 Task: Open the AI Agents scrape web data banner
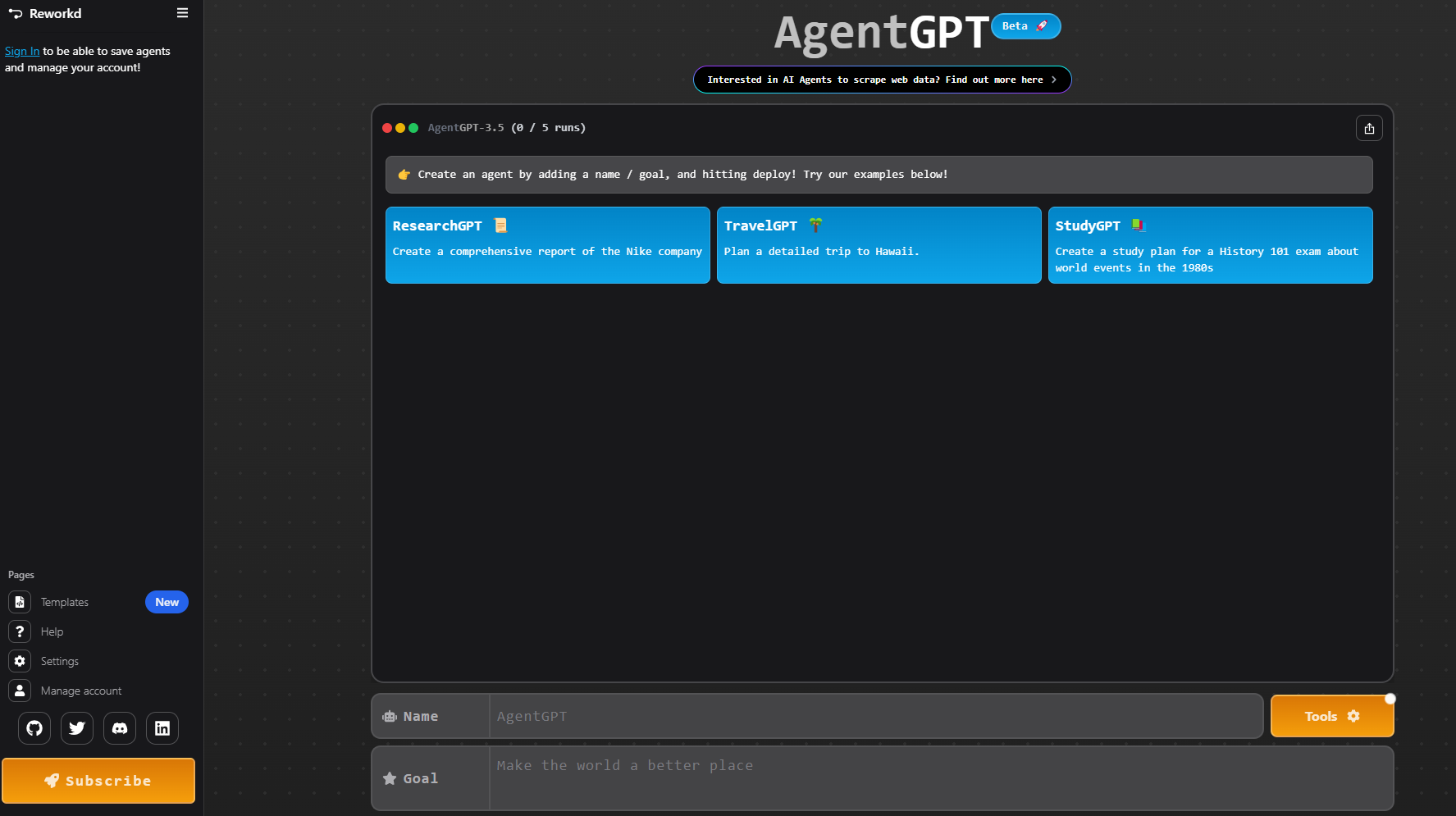(882, 80)
